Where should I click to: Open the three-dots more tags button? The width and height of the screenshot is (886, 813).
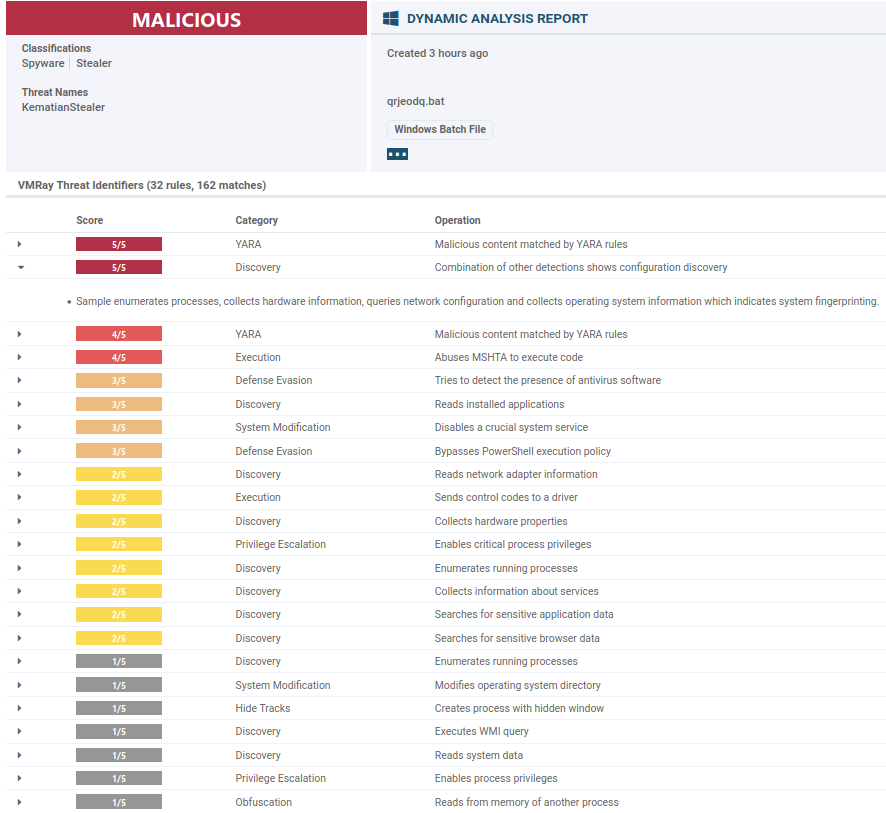pyautogui.click(x=397, y=154)
